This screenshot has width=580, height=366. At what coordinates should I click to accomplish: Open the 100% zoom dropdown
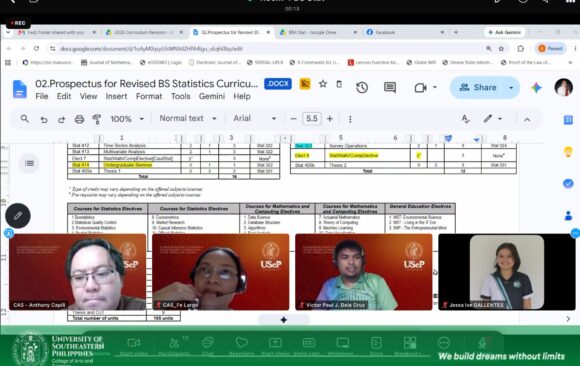point(127,119)
